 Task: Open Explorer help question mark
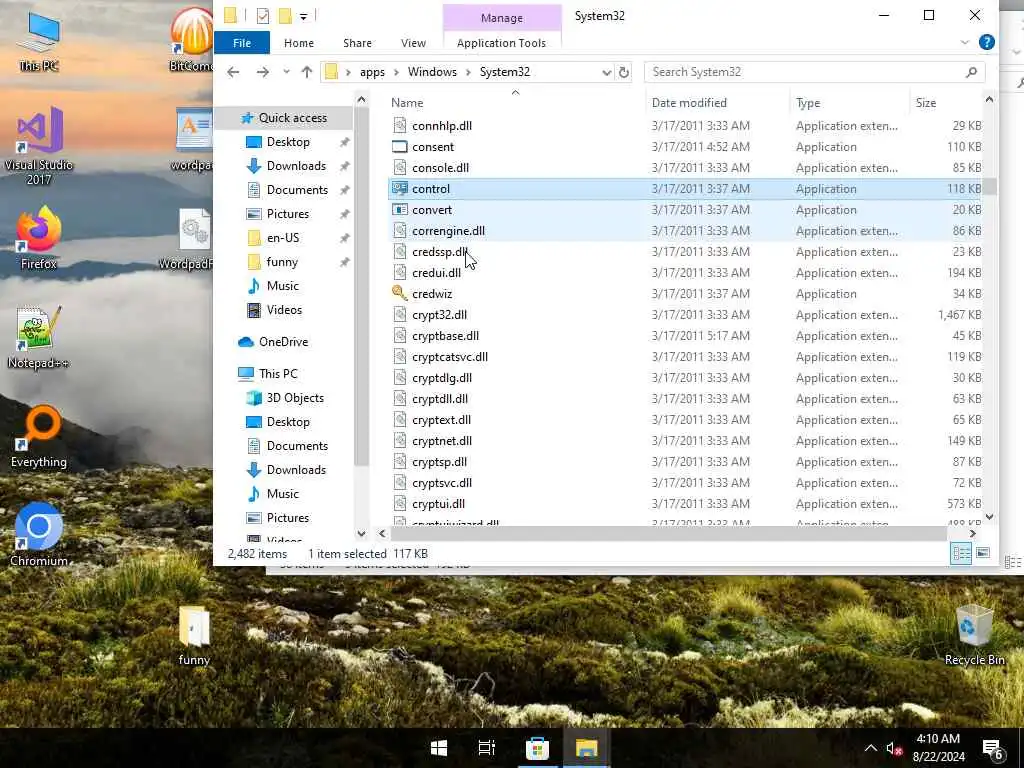987,42
